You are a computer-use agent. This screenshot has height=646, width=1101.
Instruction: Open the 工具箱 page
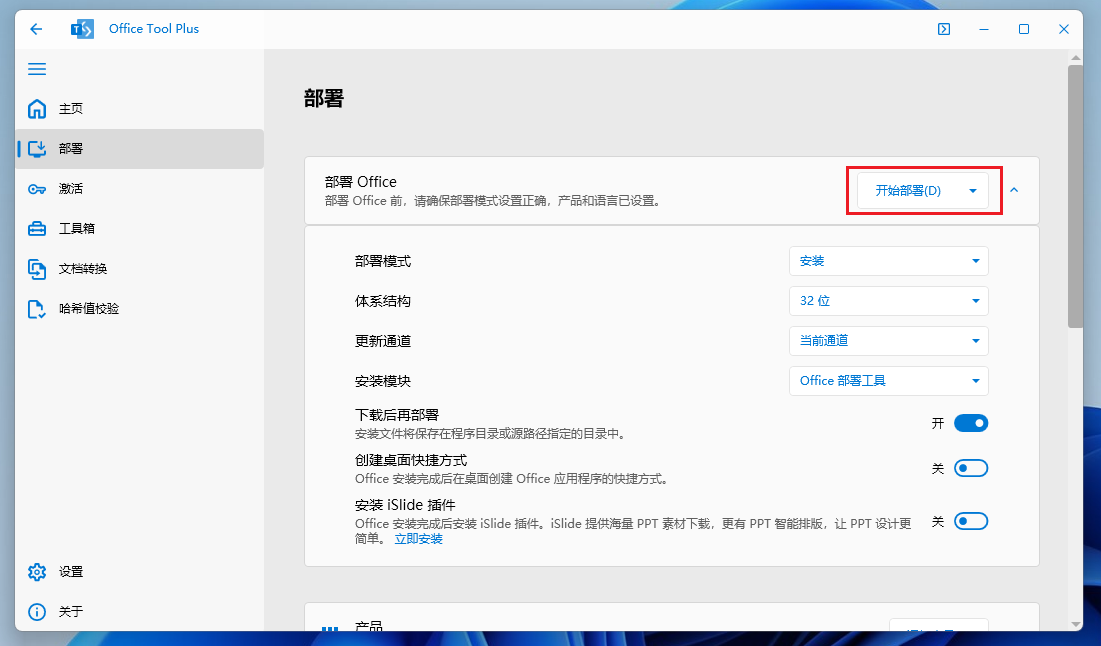click(140, 229)
